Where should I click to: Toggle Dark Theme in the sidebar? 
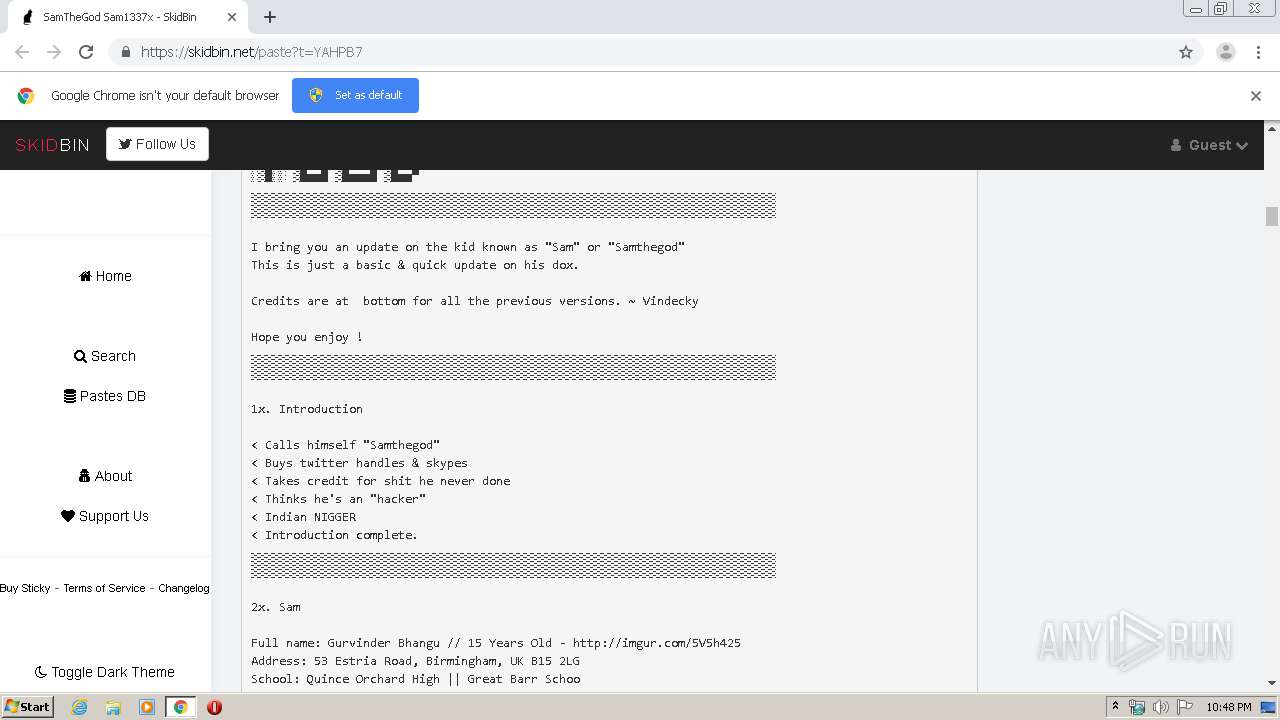105,672
